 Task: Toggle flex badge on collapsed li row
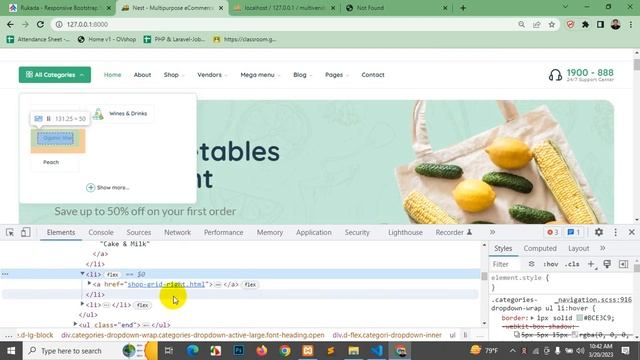tap(142, 305)
